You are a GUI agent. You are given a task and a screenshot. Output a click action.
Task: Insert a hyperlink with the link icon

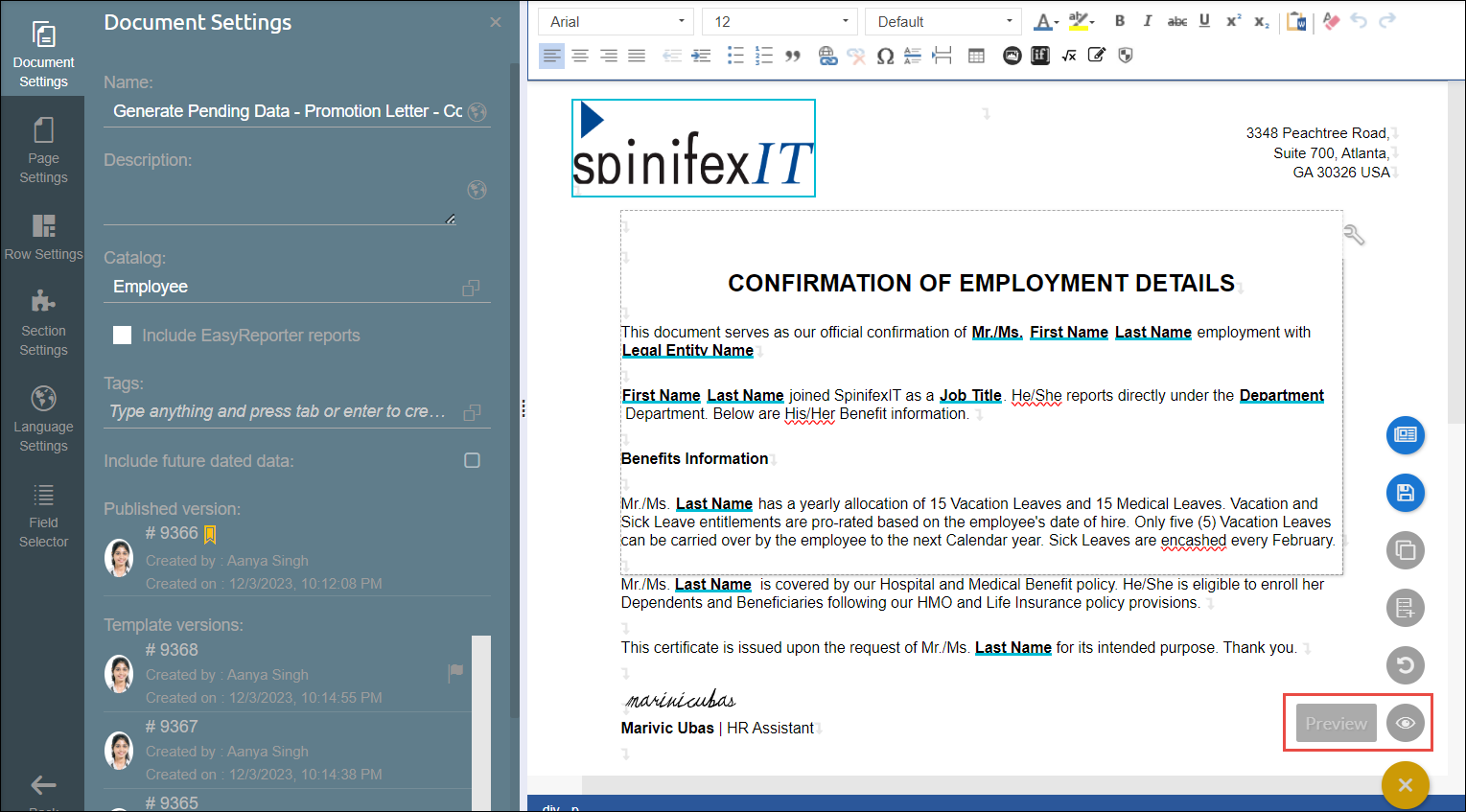click(827, 56)
